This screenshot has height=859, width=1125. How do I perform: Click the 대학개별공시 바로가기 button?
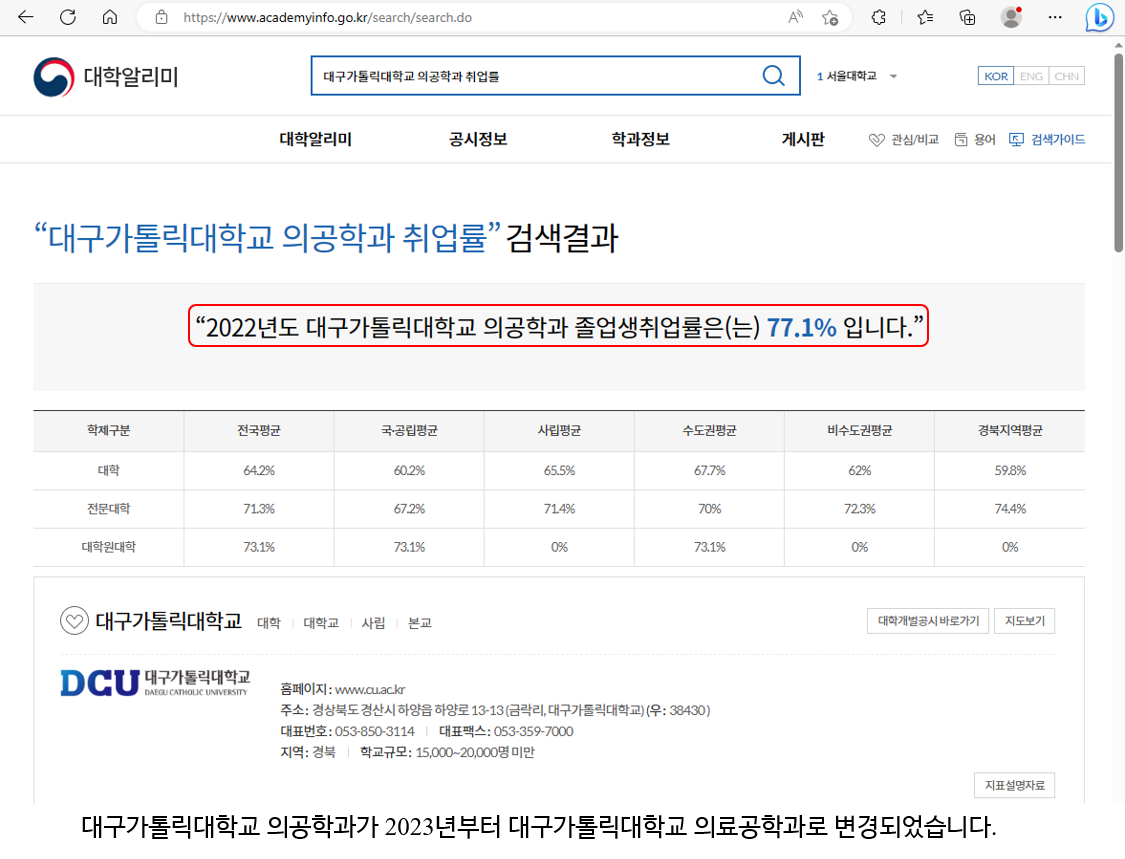(x=928, y=621)
